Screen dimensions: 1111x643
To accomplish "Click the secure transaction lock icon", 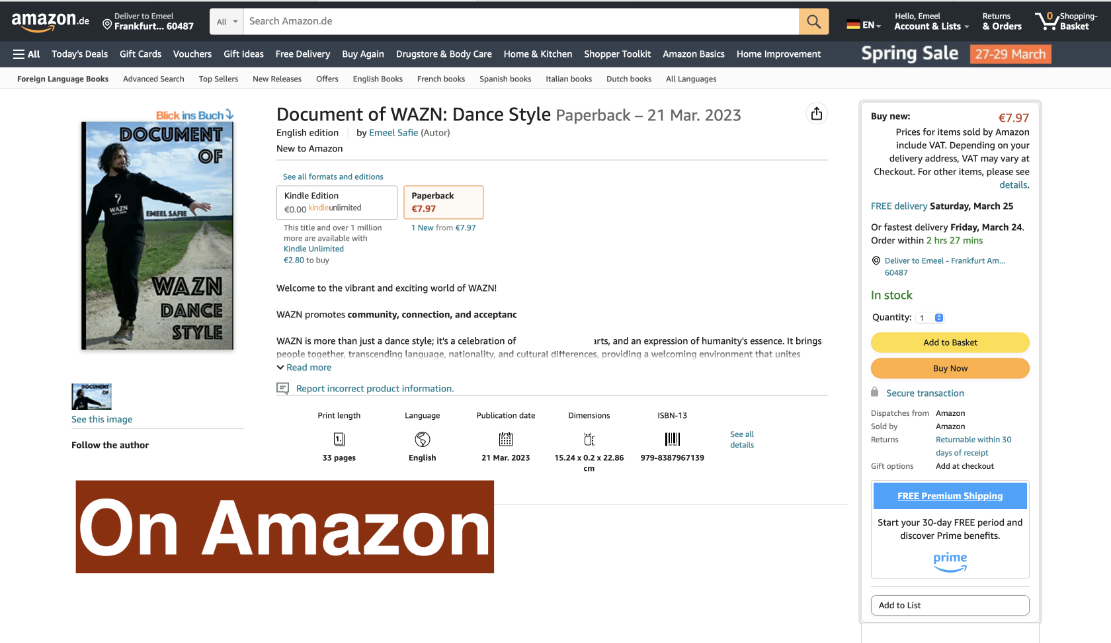I will pyautogui.click(x=874, y=392).
